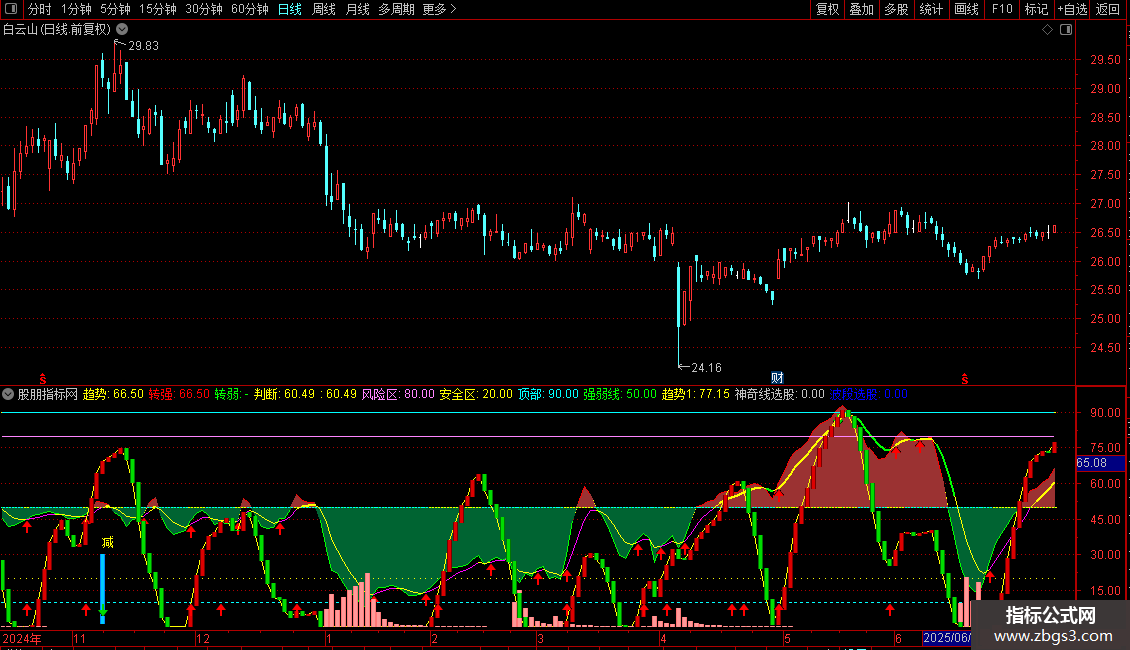This screenshot has width=1130, height=650.
Task: Click the 转强: 66.50 value
Action: click(179, 394)
